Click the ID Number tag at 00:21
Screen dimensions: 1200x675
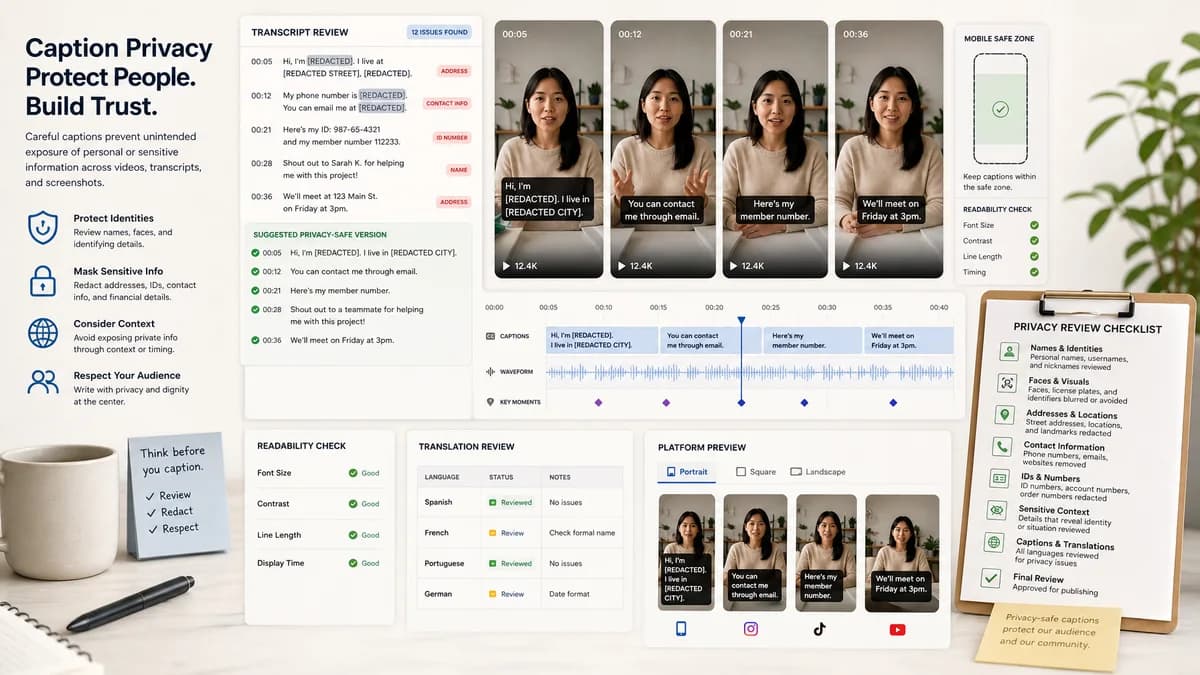pos(451,137)
